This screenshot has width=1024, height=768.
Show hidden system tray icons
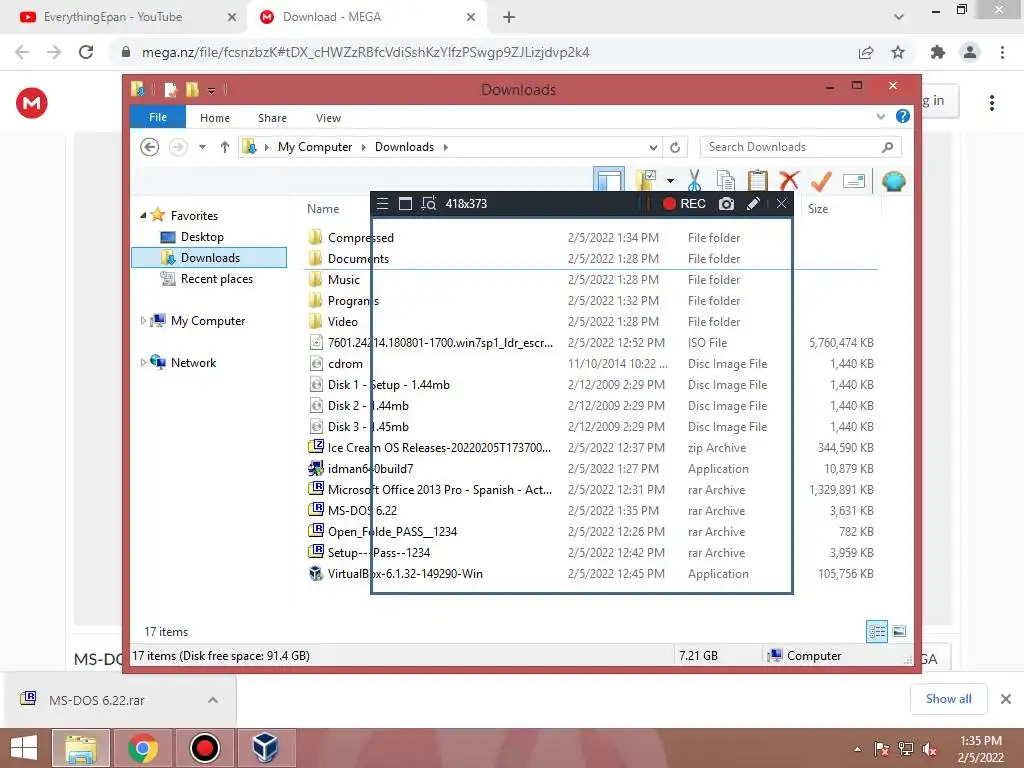point(857,749)
